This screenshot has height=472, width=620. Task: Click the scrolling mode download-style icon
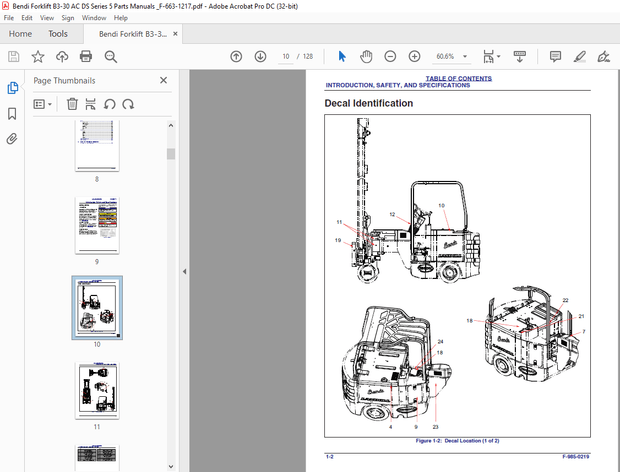[520, 57]
